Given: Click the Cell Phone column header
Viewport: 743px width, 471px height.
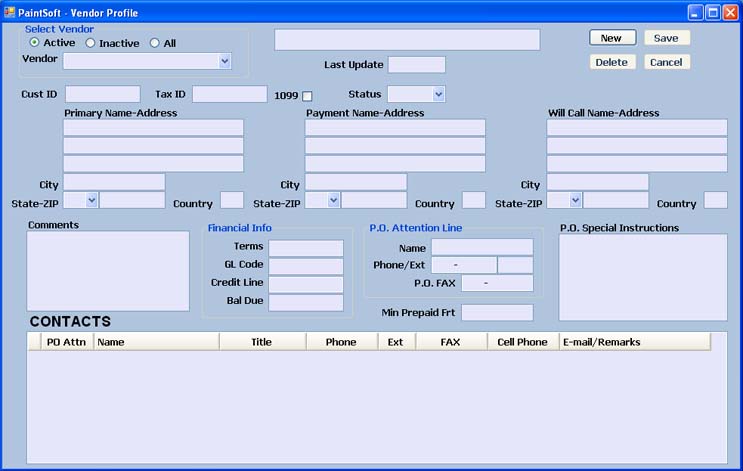Looking at the screenshot, I should pyautogui.click(x=523, y=342).
